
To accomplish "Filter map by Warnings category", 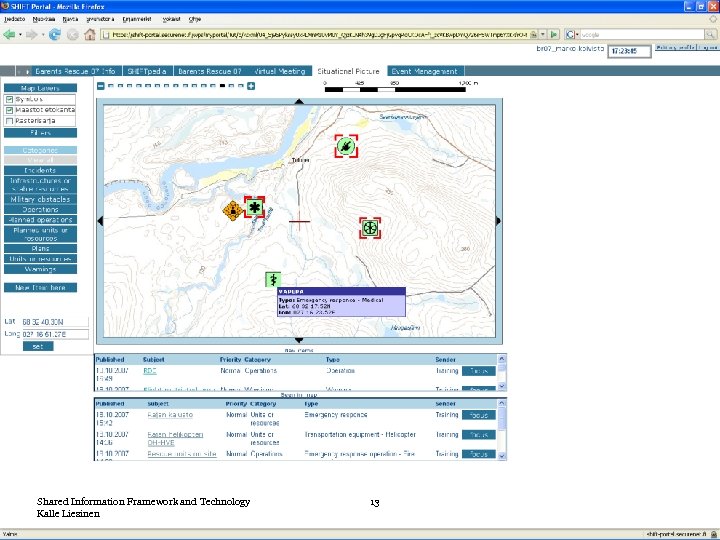I will point(40,269).
